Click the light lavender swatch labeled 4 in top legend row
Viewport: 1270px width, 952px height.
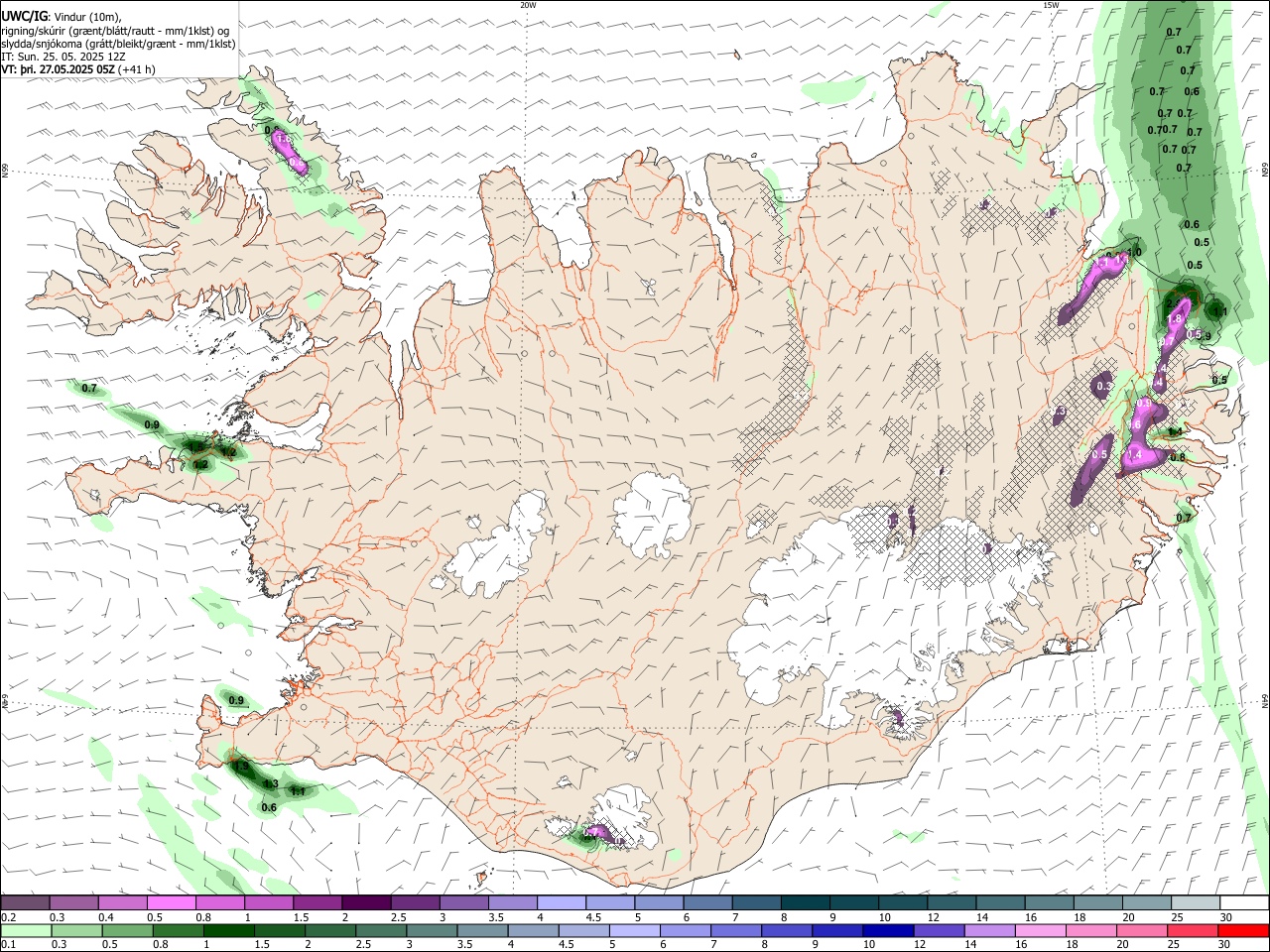point(560,903)
